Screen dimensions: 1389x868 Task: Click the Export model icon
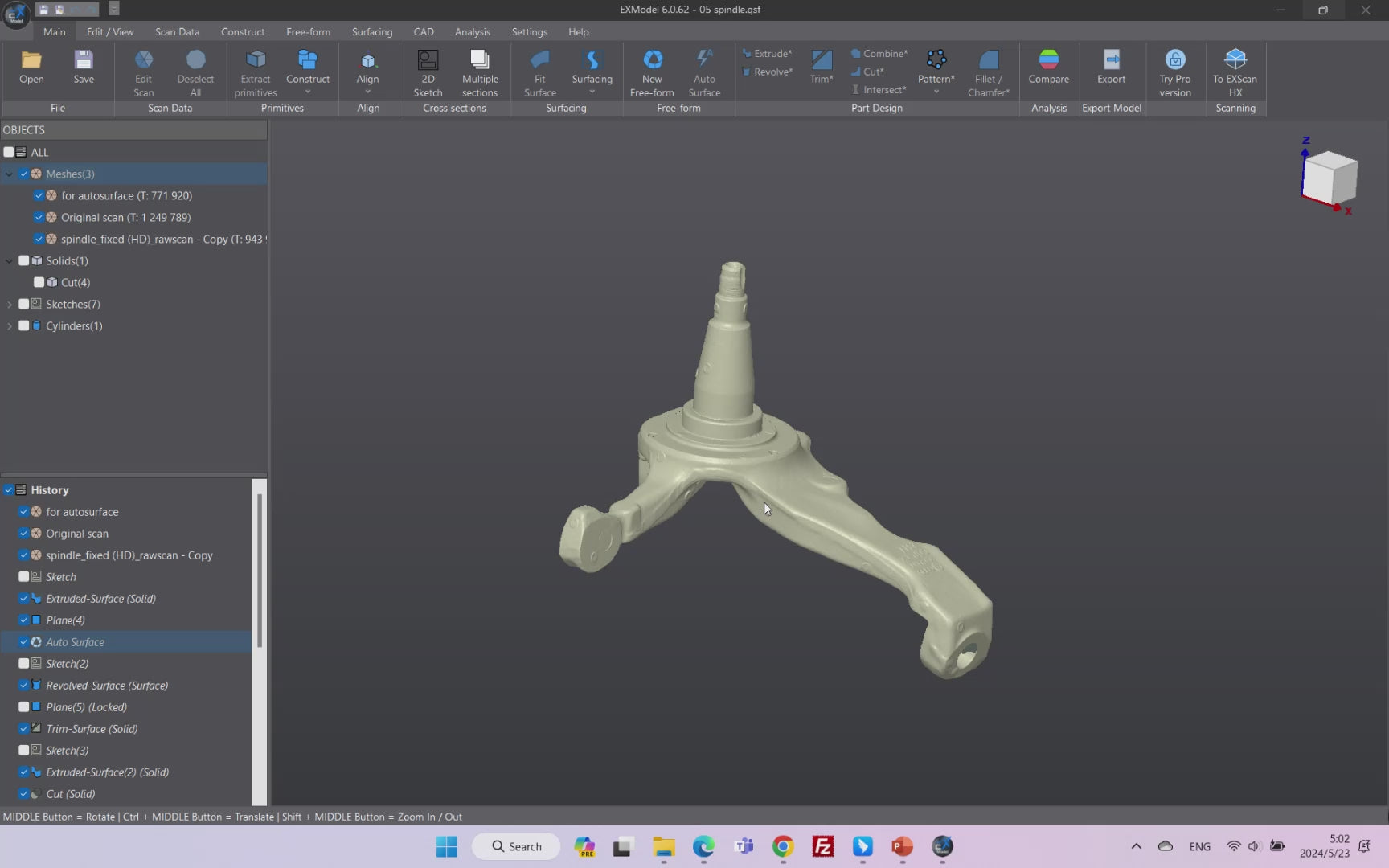pyautogui.click(x=1112, y=68)
